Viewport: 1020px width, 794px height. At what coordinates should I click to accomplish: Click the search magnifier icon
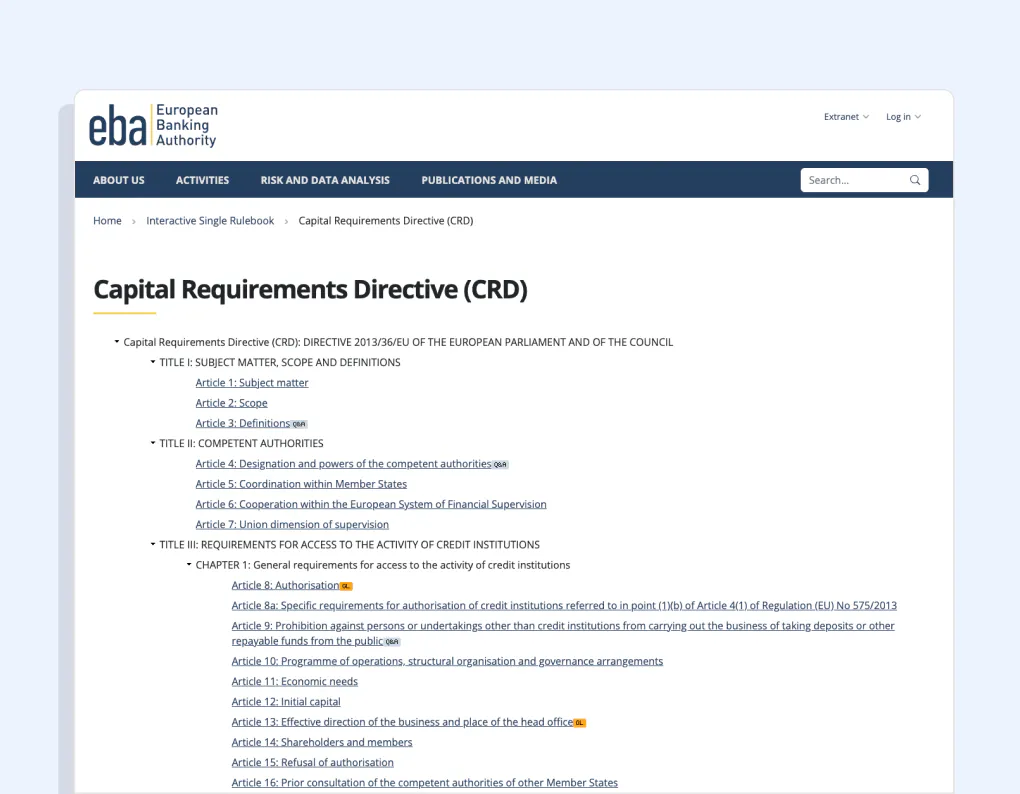(x=915, y=180)
